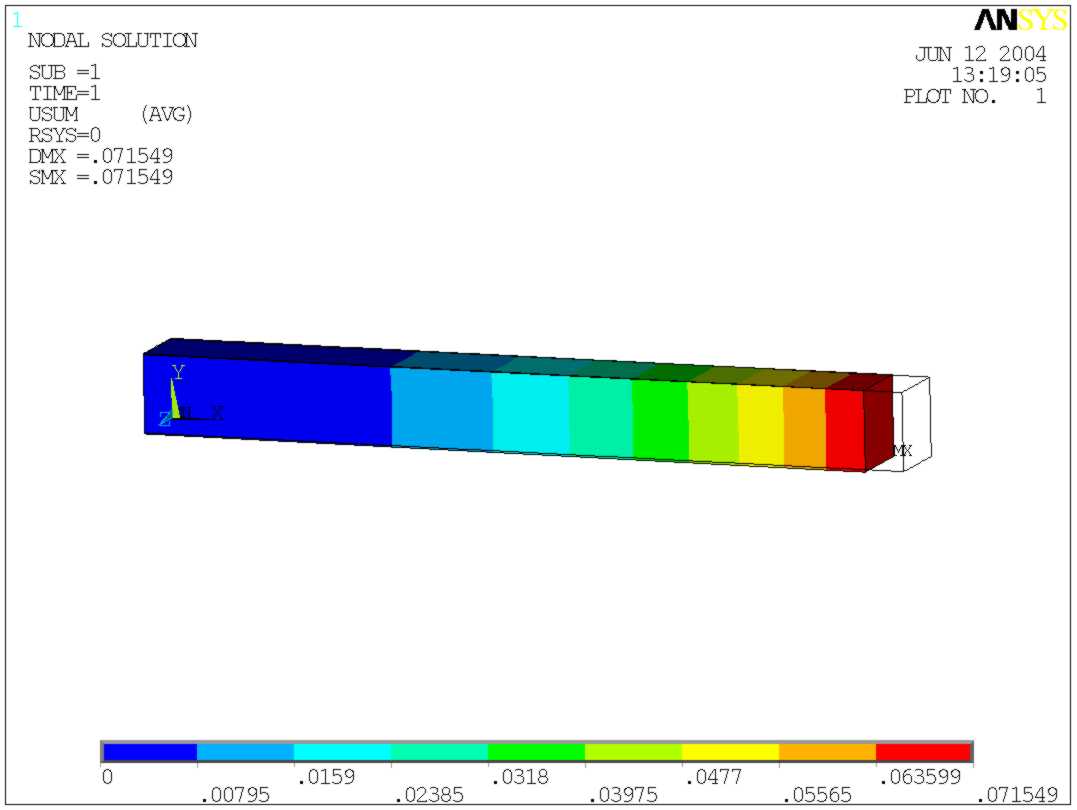Viewport: 1077px width, 810px height.
Task: Click the orange legend swatch above .05565
Action: [x=826, y=752]
